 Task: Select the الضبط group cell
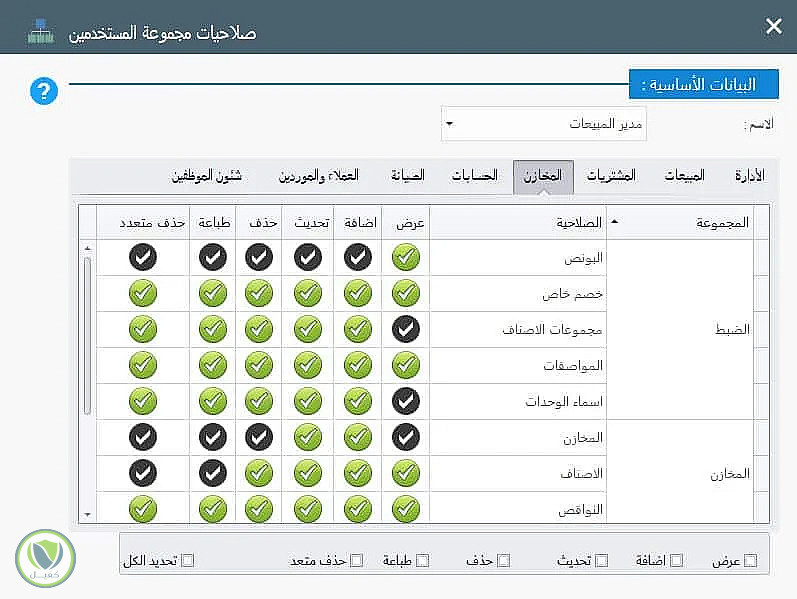681,330
